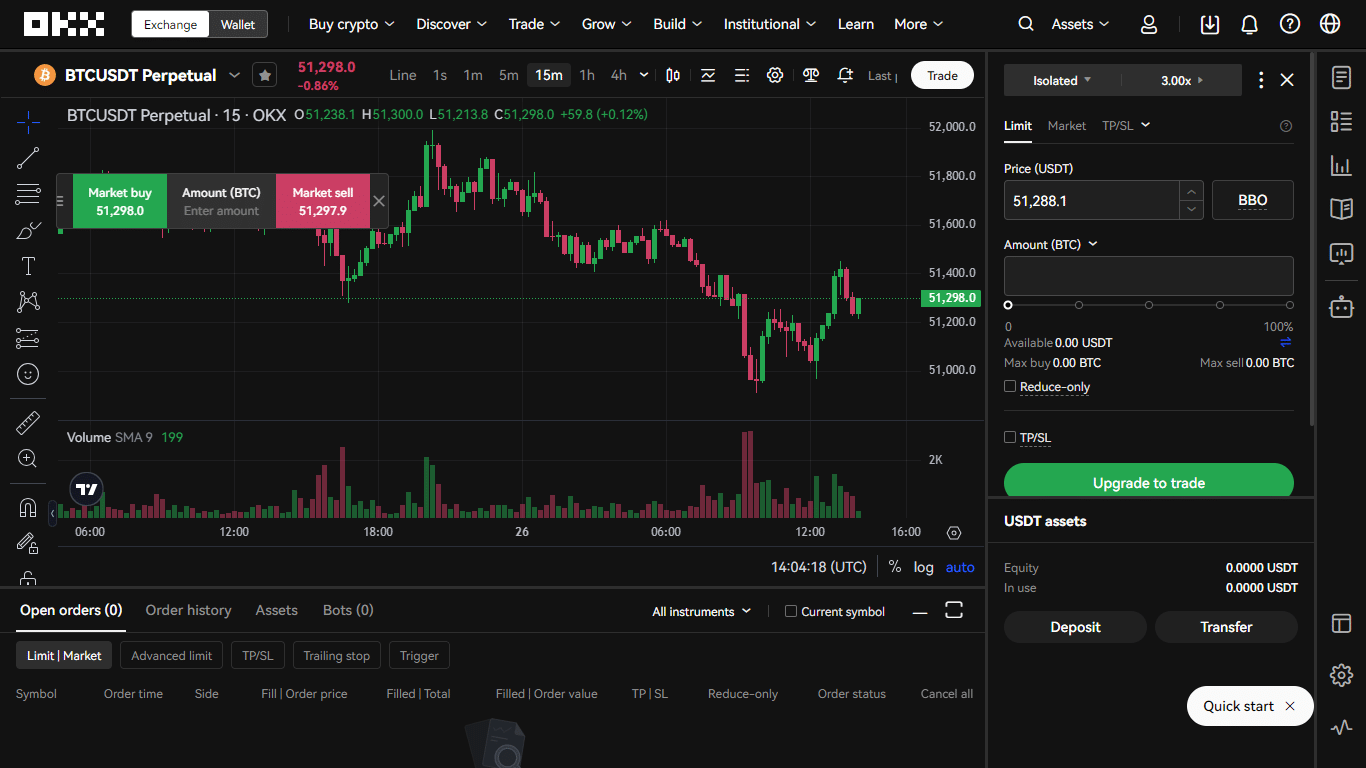Activate the zoom-in magnifier tool
Viewport: 1366px width, 768px height.
tap(28, 459)
